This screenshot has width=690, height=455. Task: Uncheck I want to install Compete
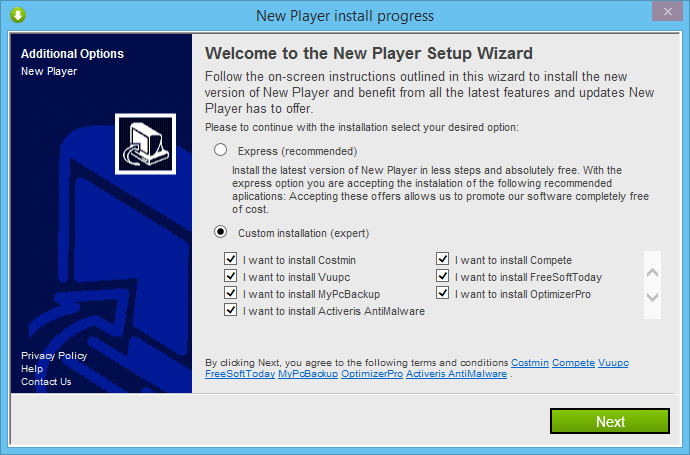click(443, 259)
